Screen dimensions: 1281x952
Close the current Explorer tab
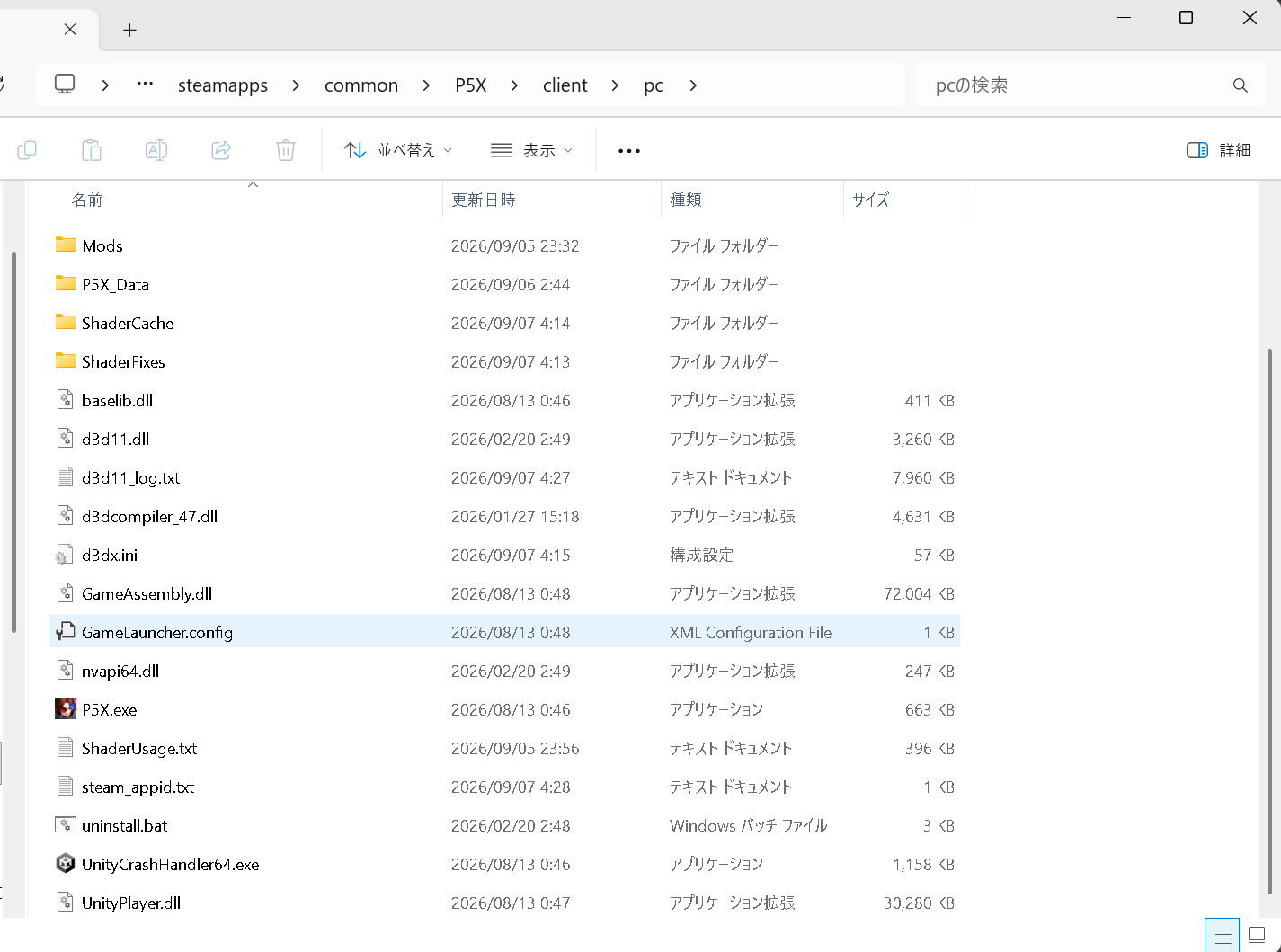click(70, 30)
